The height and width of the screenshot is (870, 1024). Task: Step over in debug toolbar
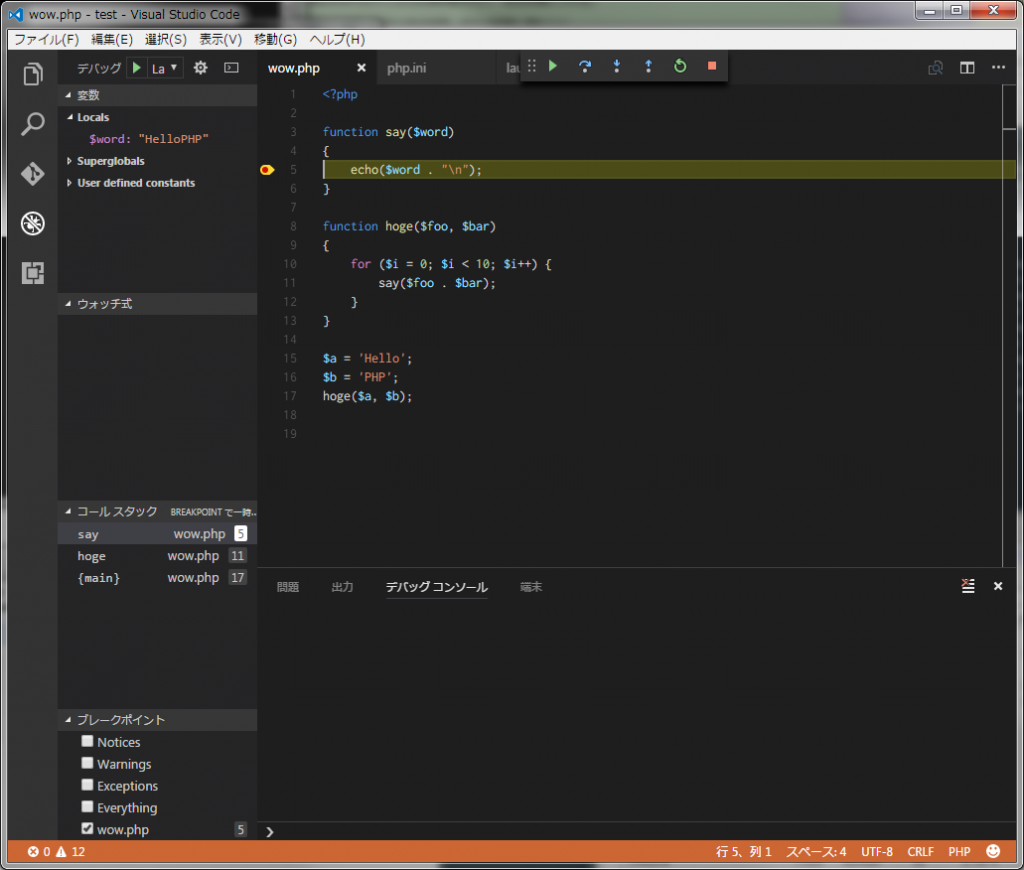point(584,66)
